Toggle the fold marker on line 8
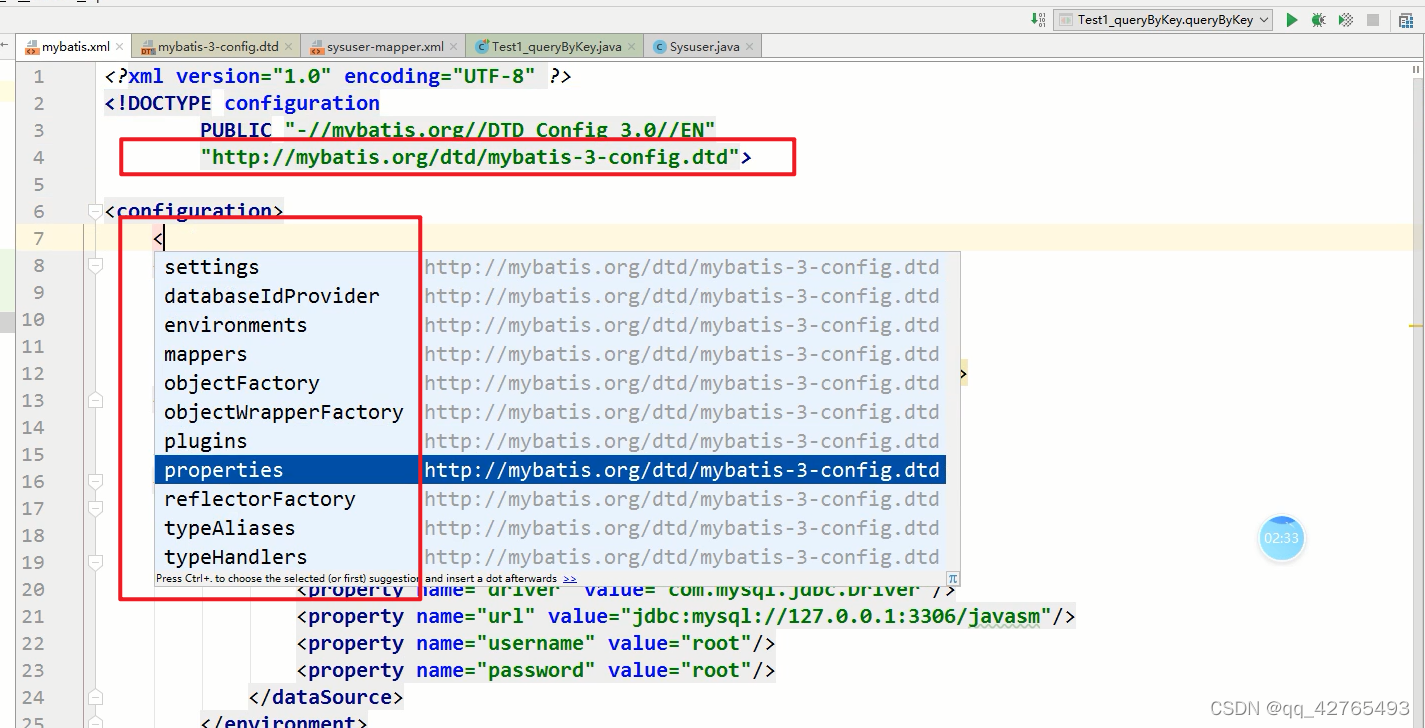Screen dimensions: 1425x728 [95, 265]
